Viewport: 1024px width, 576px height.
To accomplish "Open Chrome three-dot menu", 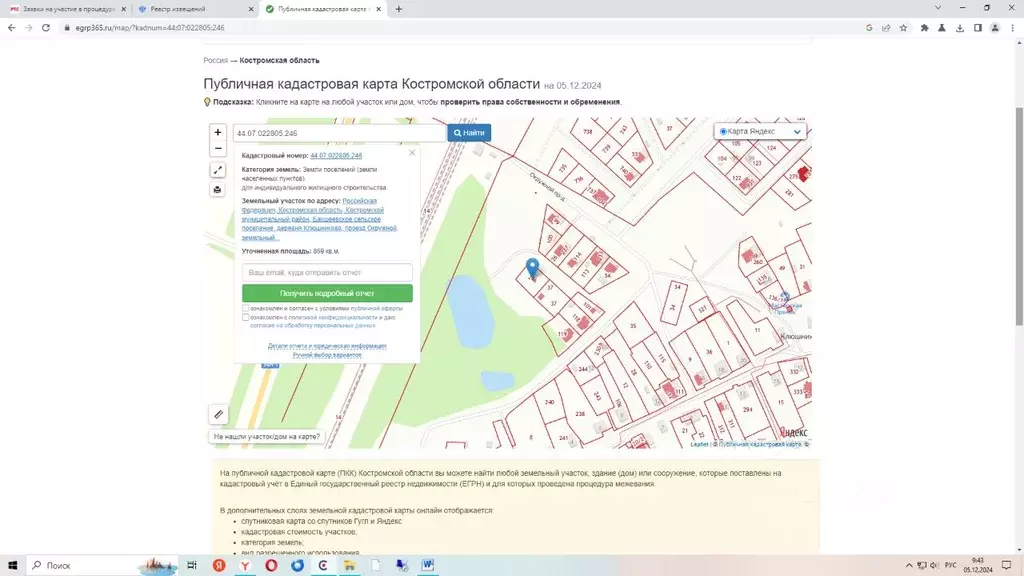I will [1012, 28].
